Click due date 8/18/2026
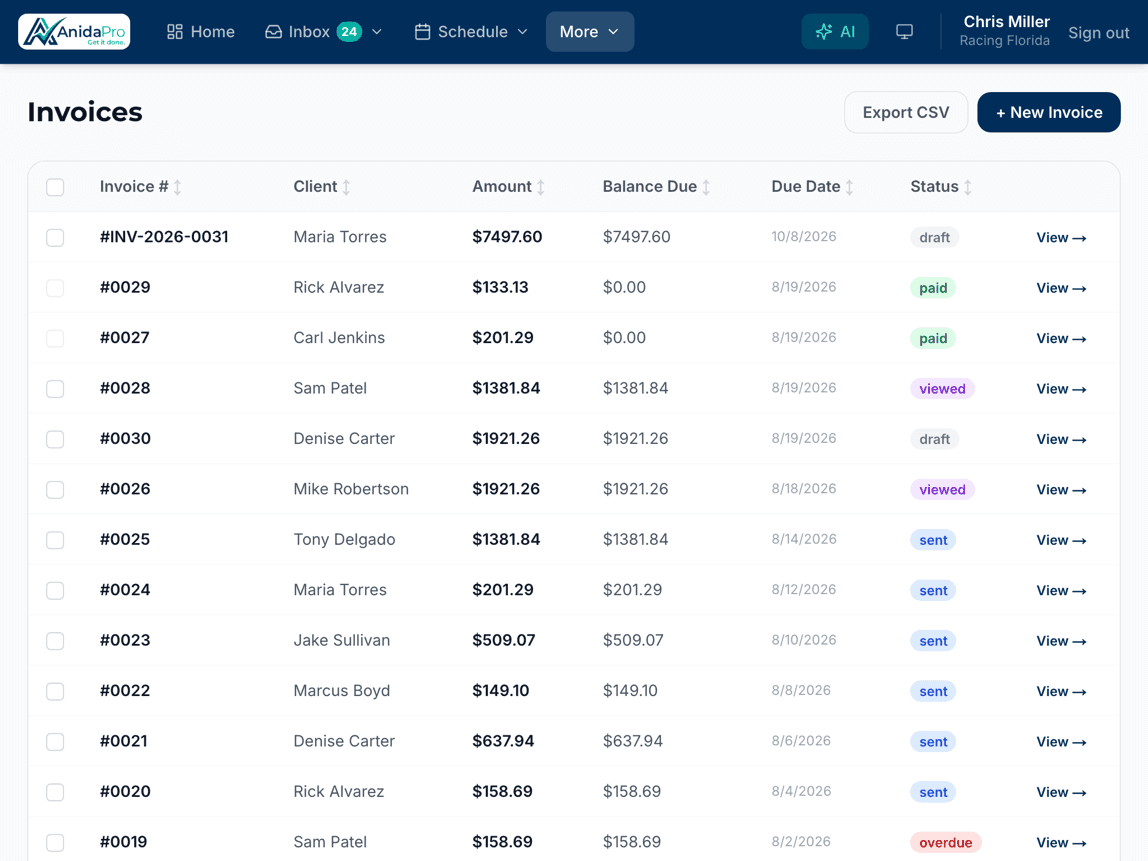Viewport: 1148px width, 861px height. (x=804, y=489)
